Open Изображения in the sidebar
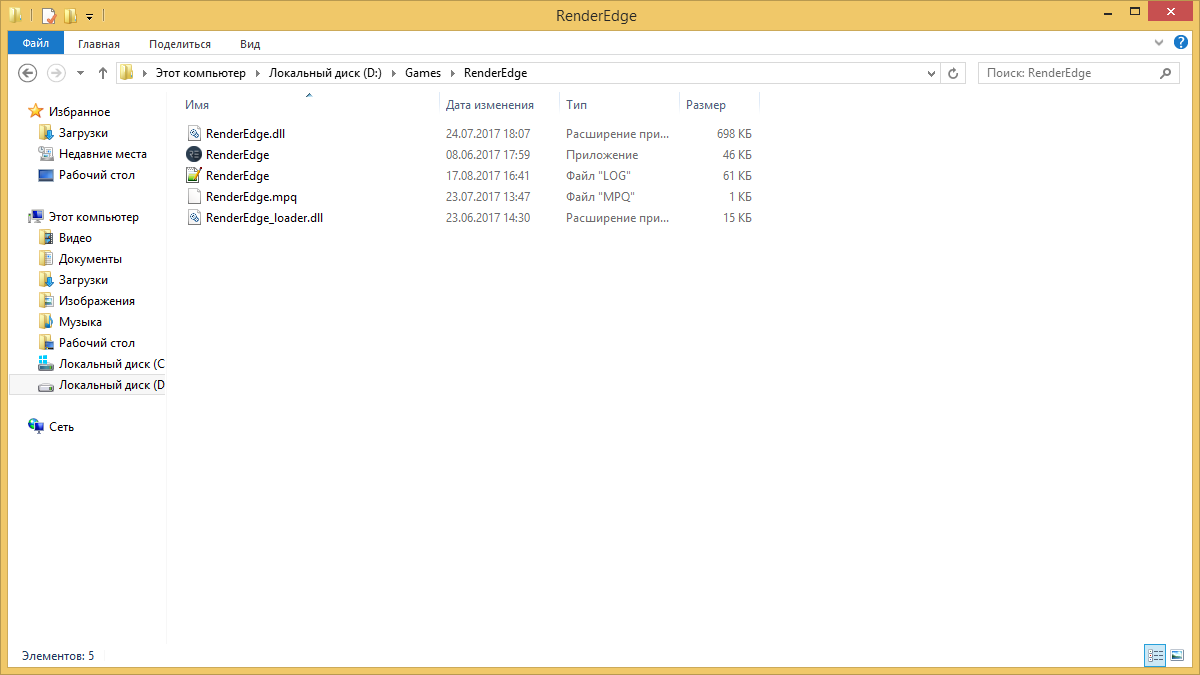 (x=96, y=301)
